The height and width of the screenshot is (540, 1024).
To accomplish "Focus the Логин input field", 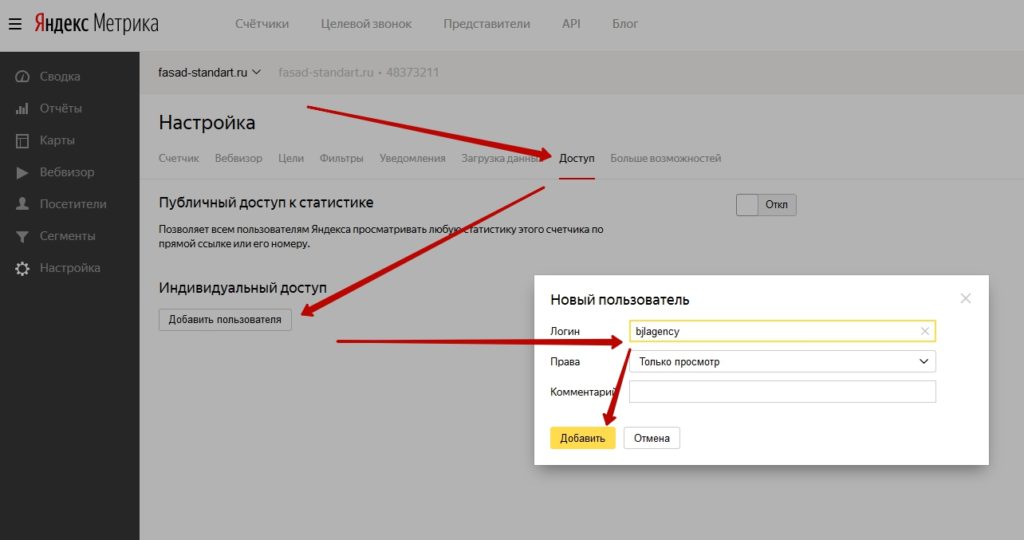I will tap(782, 331).
